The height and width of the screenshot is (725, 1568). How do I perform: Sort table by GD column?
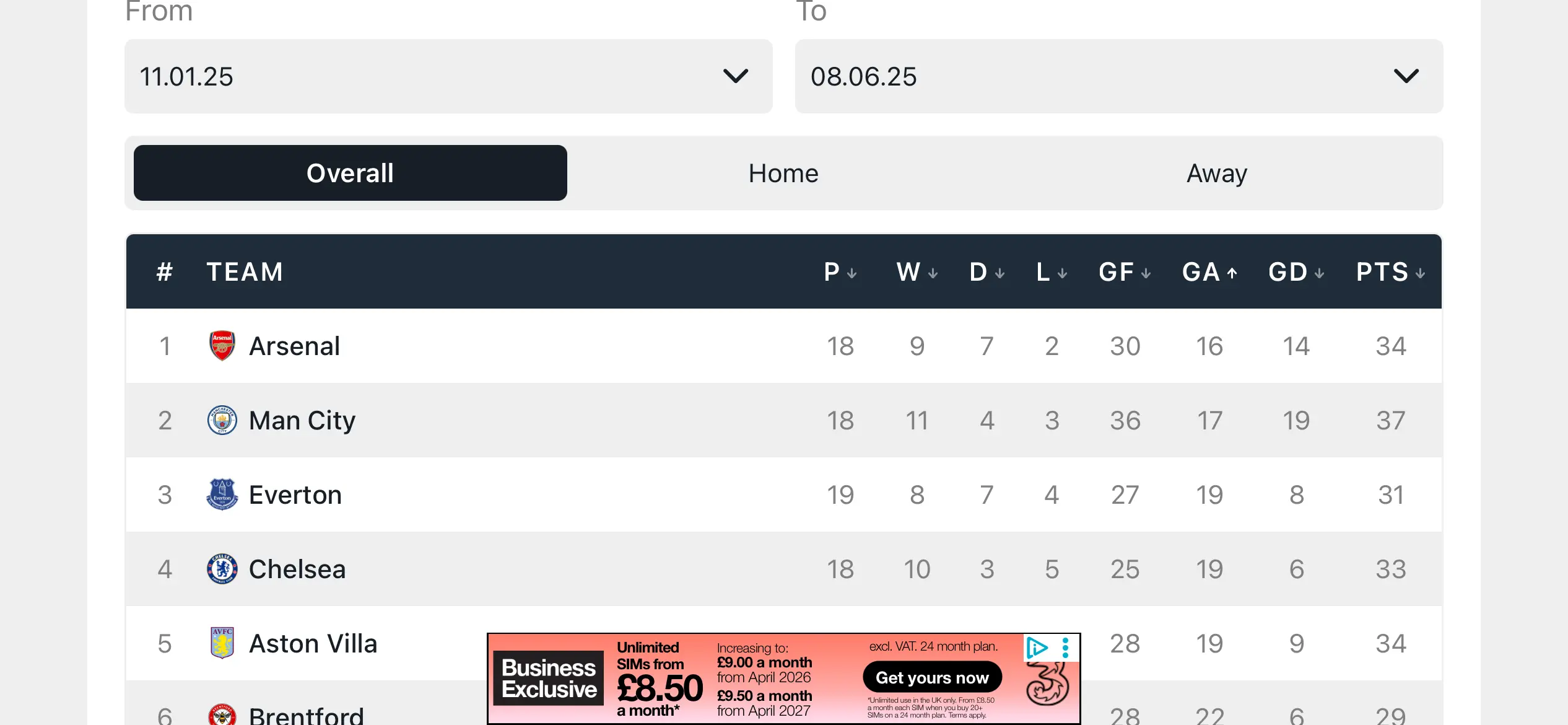click(1296, 272)
